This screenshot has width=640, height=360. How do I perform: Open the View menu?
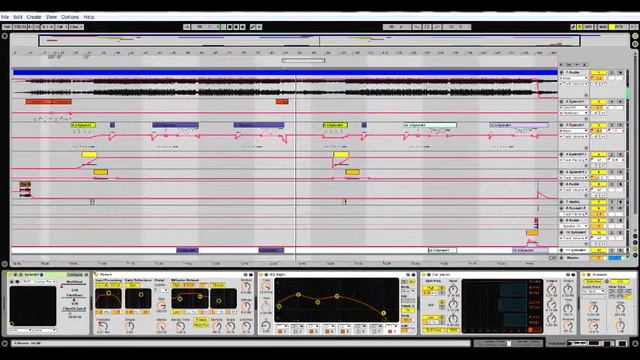point(51,17)
